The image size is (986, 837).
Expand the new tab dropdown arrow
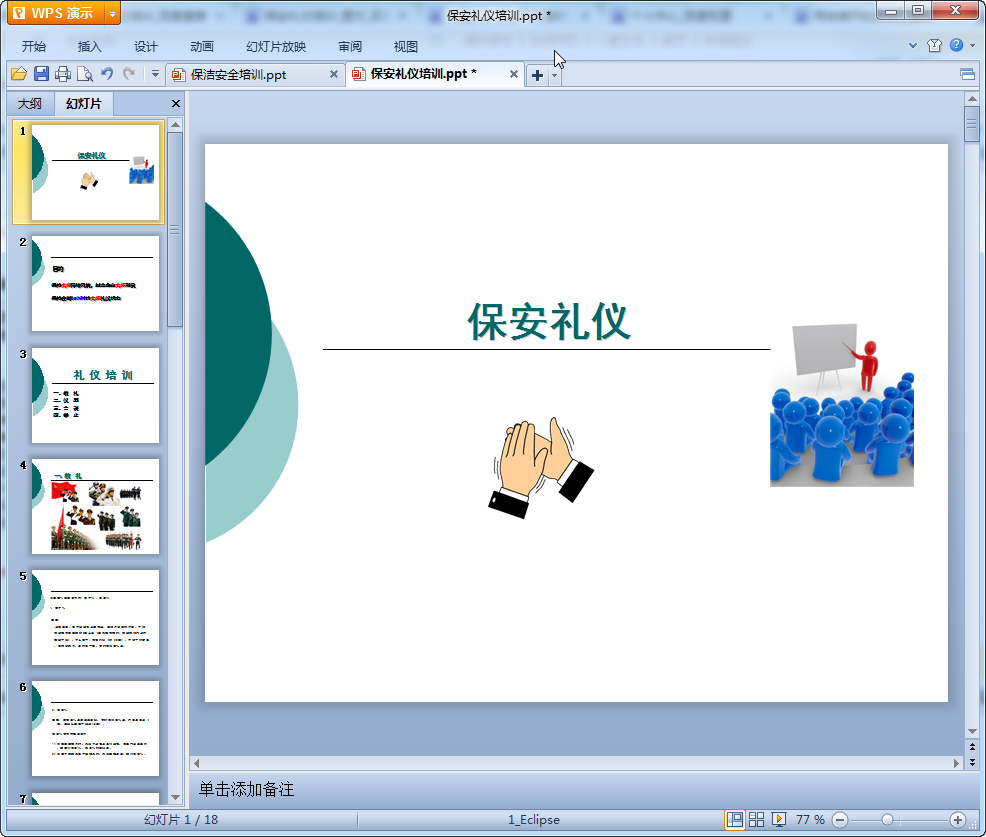coord(555,75)
